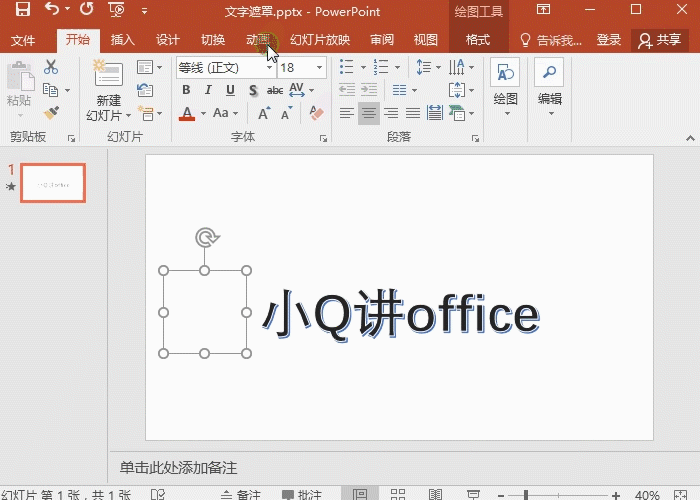Switch to the Design (设计) tab

coord(167,40)
